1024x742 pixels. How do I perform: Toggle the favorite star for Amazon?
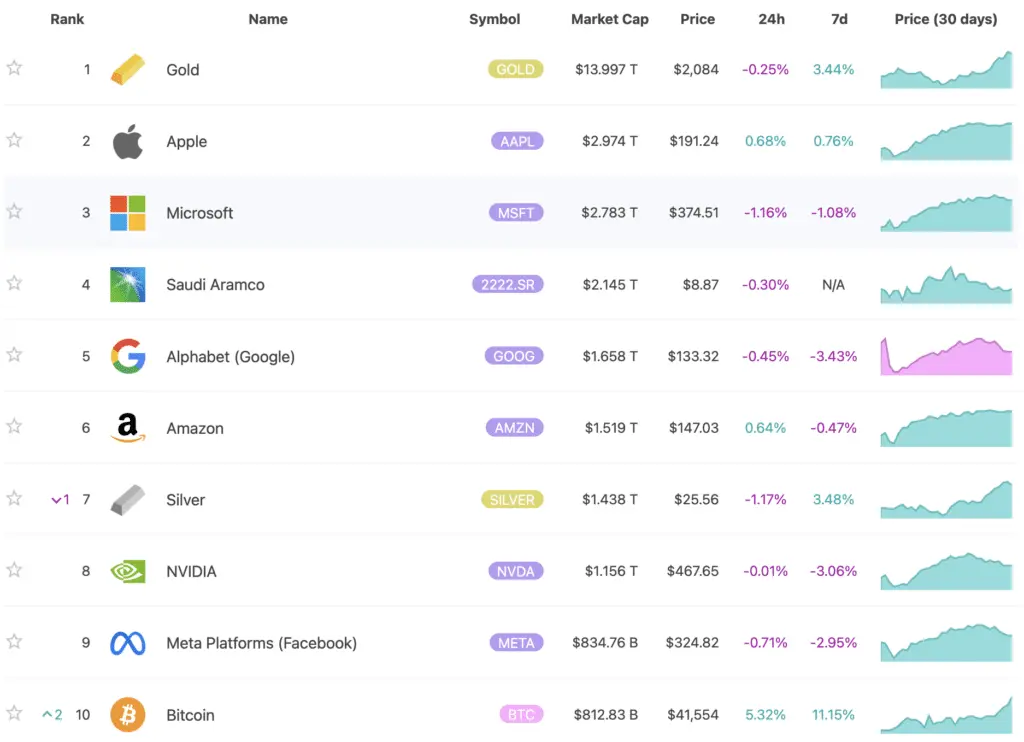pos(14,426)
